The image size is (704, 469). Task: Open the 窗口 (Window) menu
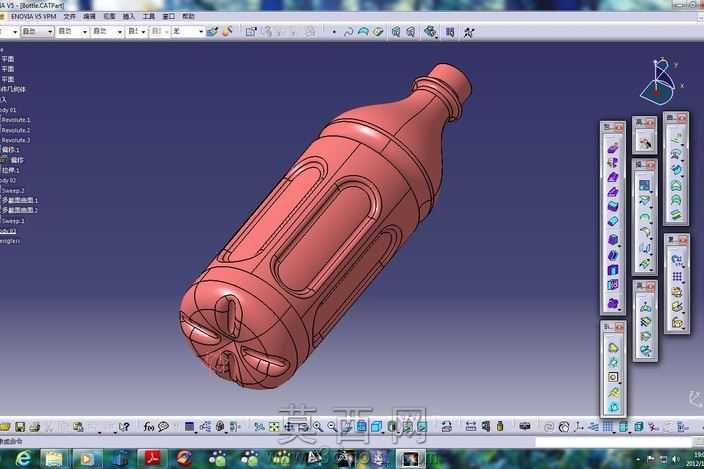tap(168, 17)
